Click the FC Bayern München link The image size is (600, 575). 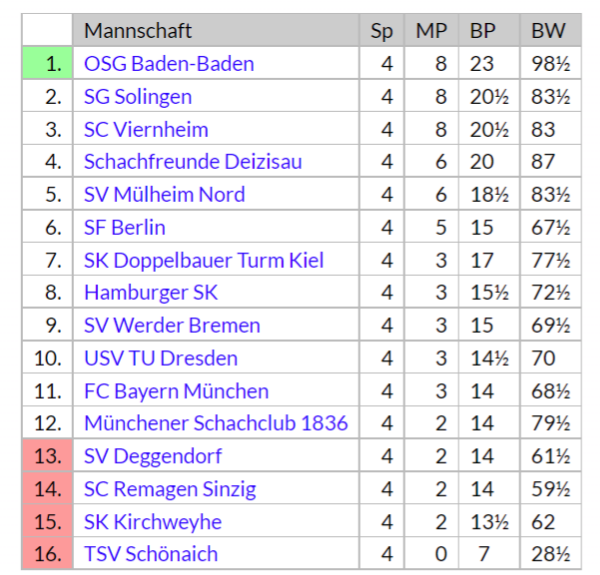tap(176, 391)
